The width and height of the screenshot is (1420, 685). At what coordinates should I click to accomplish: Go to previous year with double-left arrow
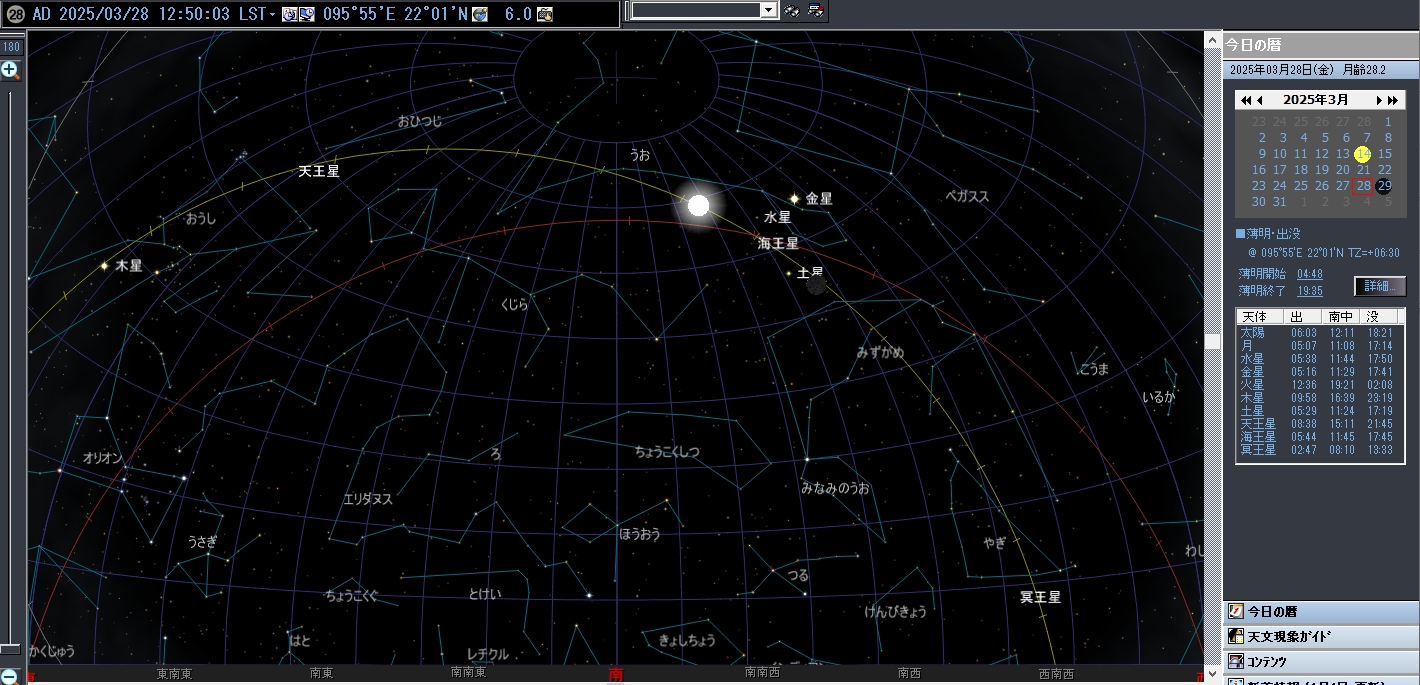point(1245,100)
